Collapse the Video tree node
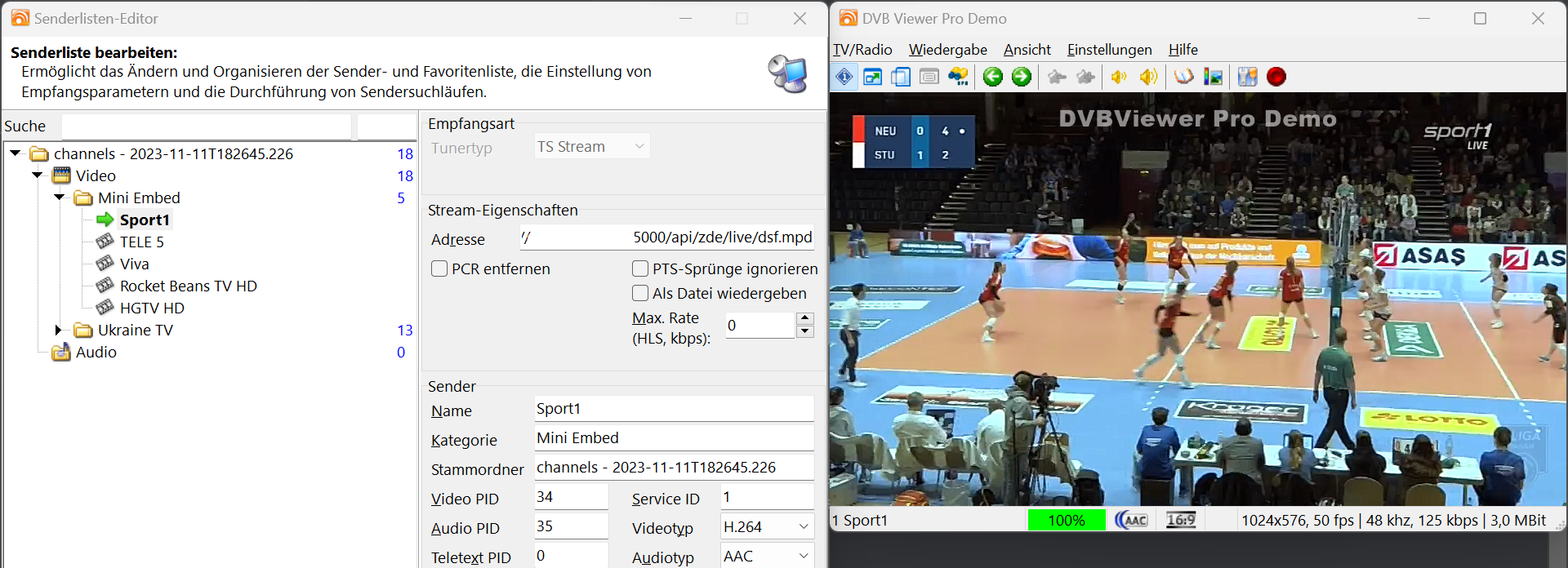This screenshot has width=1568, height=568. [38, 175]
